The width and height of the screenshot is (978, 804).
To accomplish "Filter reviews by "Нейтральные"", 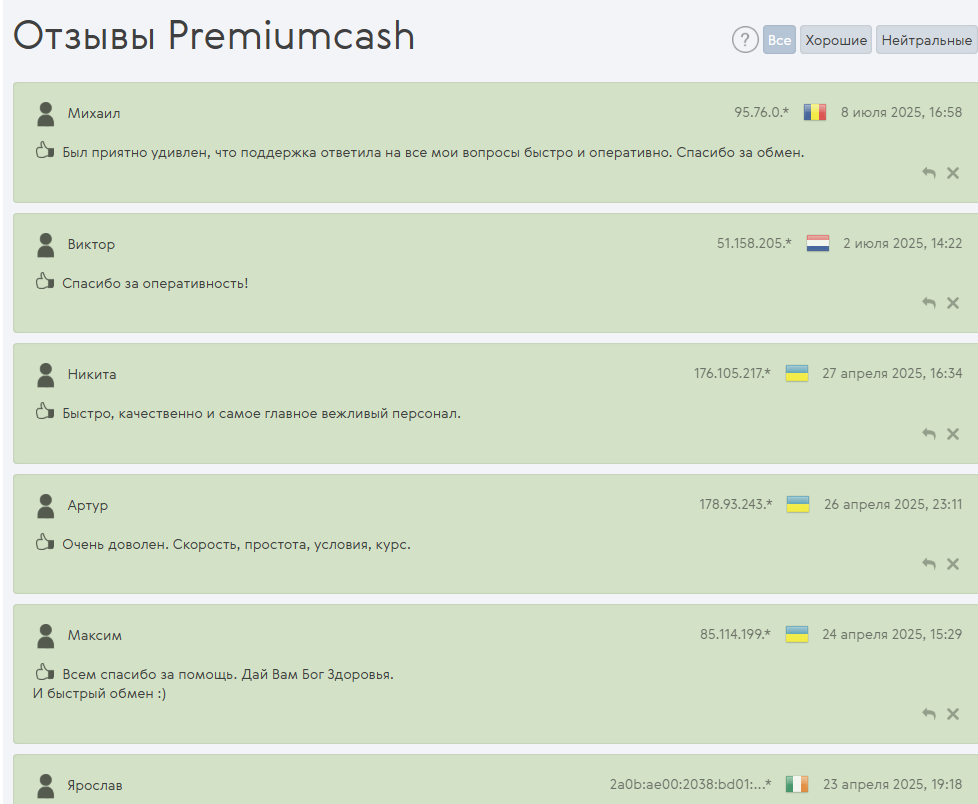I will coord(926,40).
